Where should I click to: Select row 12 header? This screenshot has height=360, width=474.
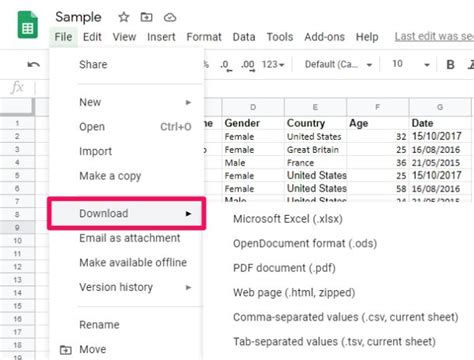[17, 267]
